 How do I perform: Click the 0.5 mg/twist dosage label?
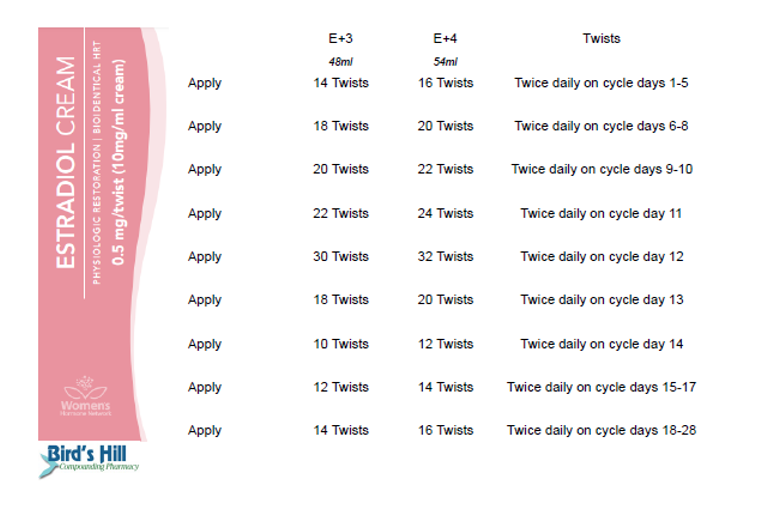(119, 162)
